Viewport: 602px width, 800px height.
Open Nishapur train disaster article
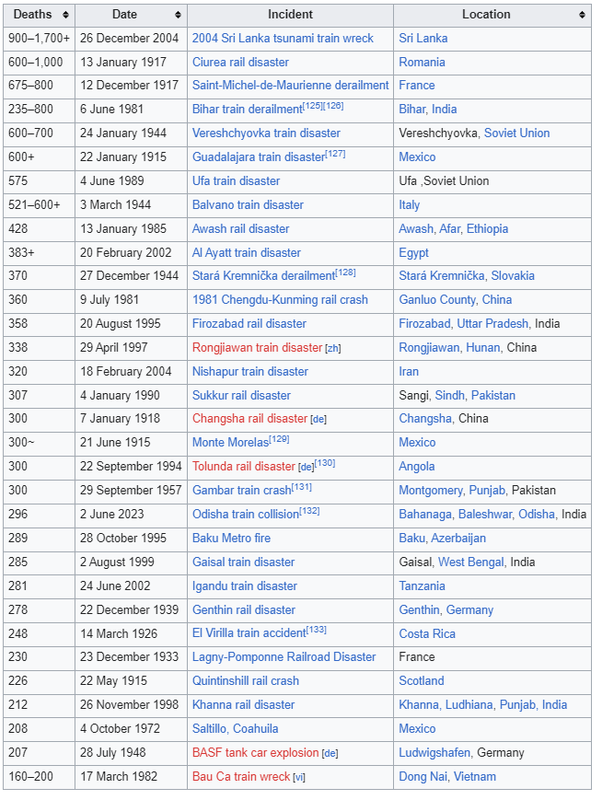pos(250,372)
